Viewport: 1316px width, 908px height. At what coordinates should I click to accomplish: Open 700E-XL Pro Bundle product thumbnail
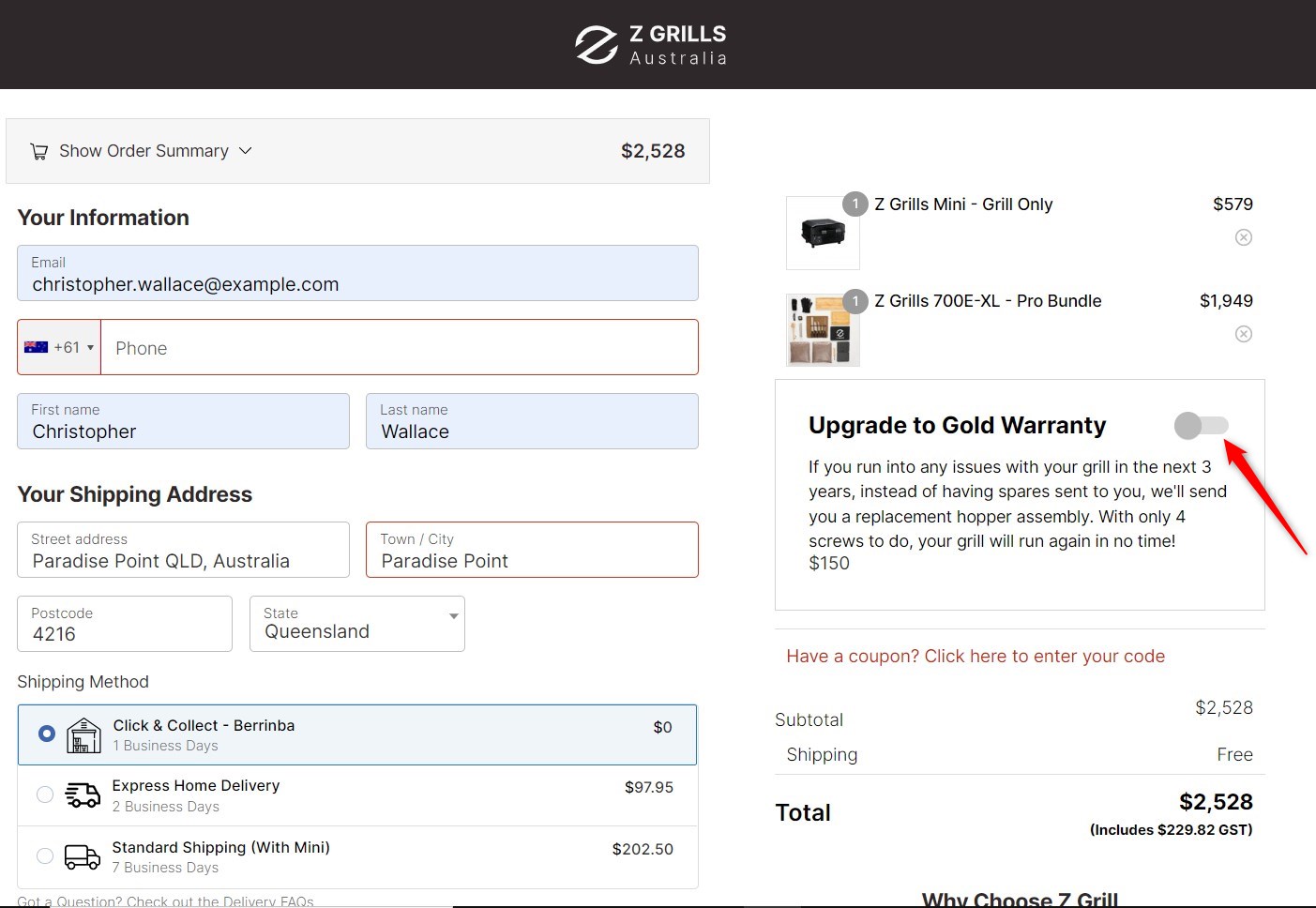(823, 329)
